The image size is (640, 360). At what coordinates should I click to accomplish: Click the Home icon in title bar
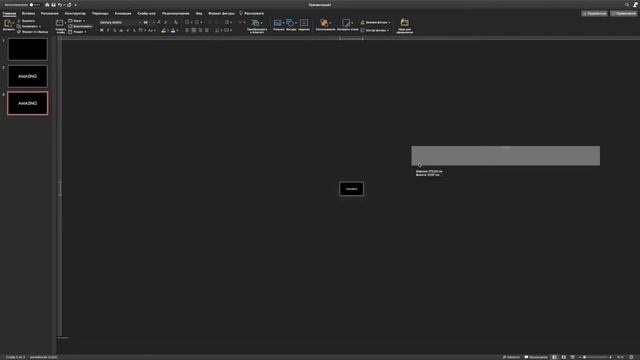pos(47,5)
